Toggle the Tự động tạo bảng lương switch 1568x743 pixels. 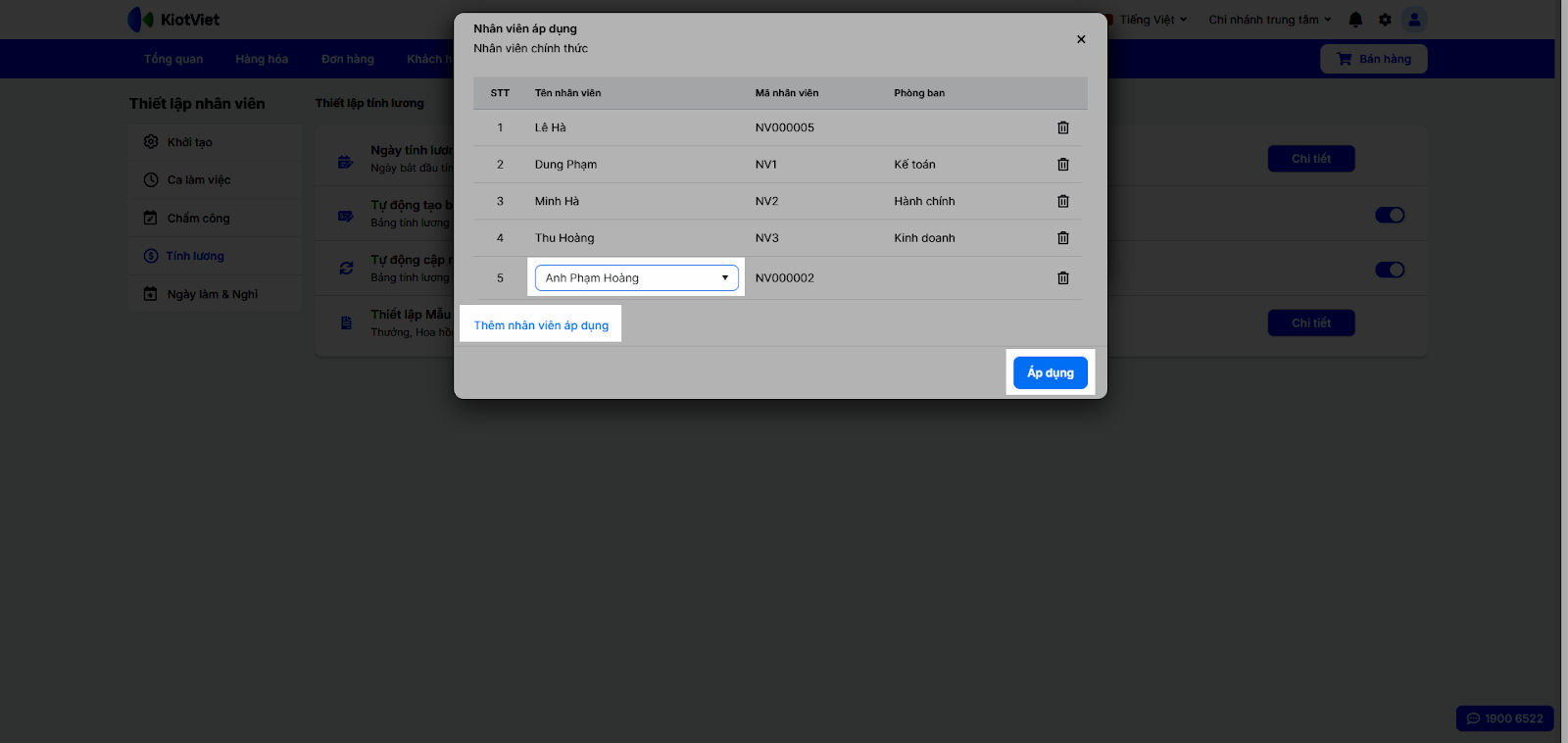[1390, 215]
